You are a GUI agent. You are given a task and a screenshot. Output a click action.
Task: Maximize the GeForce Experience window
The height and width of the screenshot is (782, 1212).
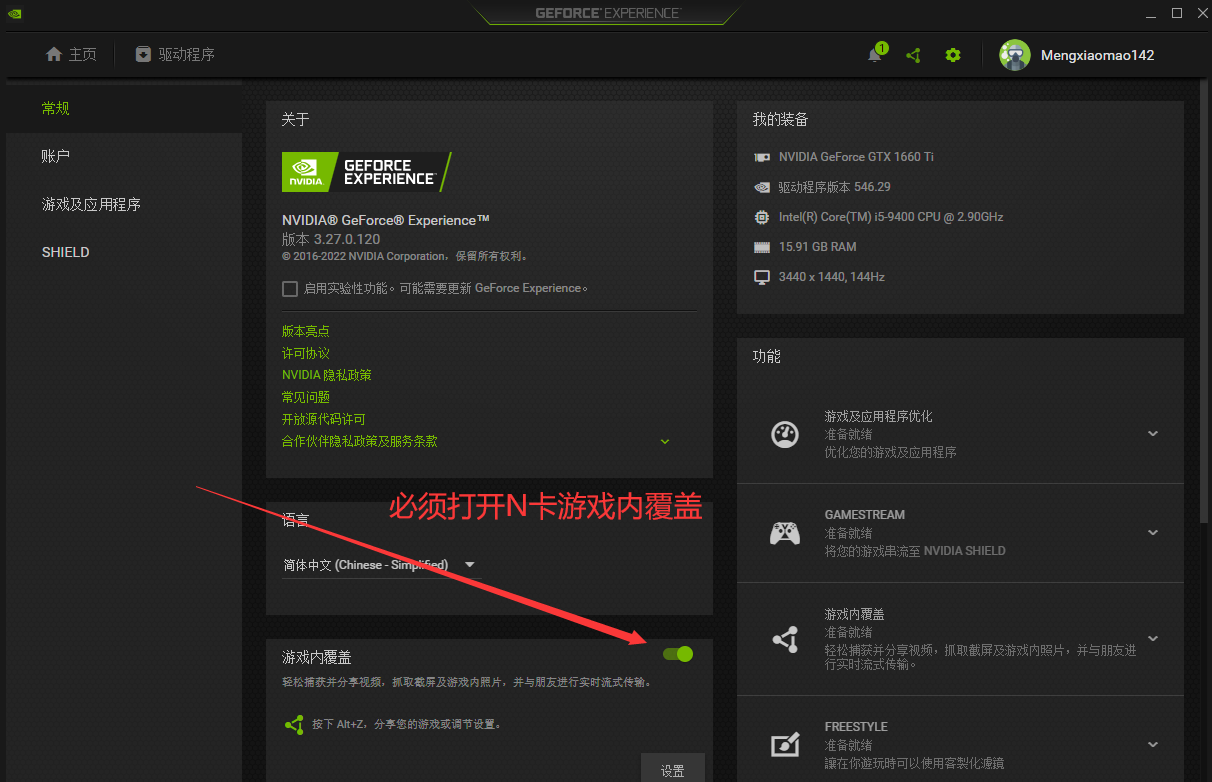[x=1177, y=12]
